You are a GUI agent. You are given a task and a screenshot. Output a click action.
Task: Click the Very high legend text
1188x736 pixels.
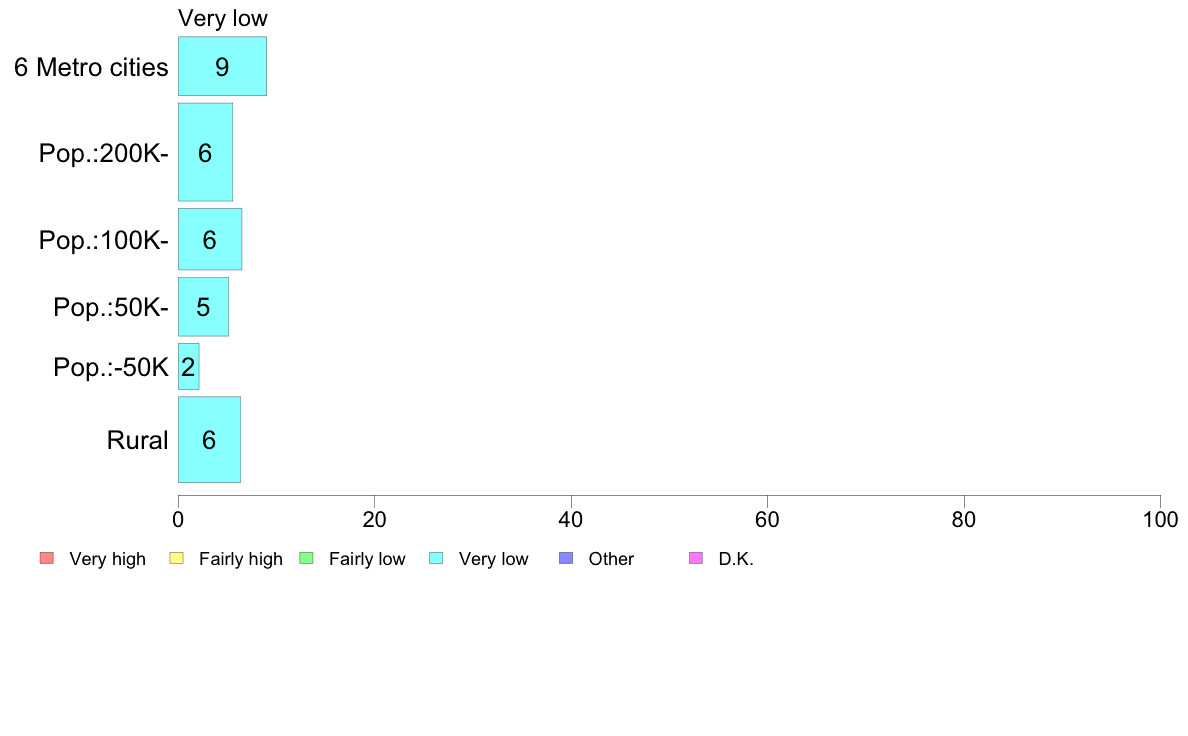[x=107, y=559]
